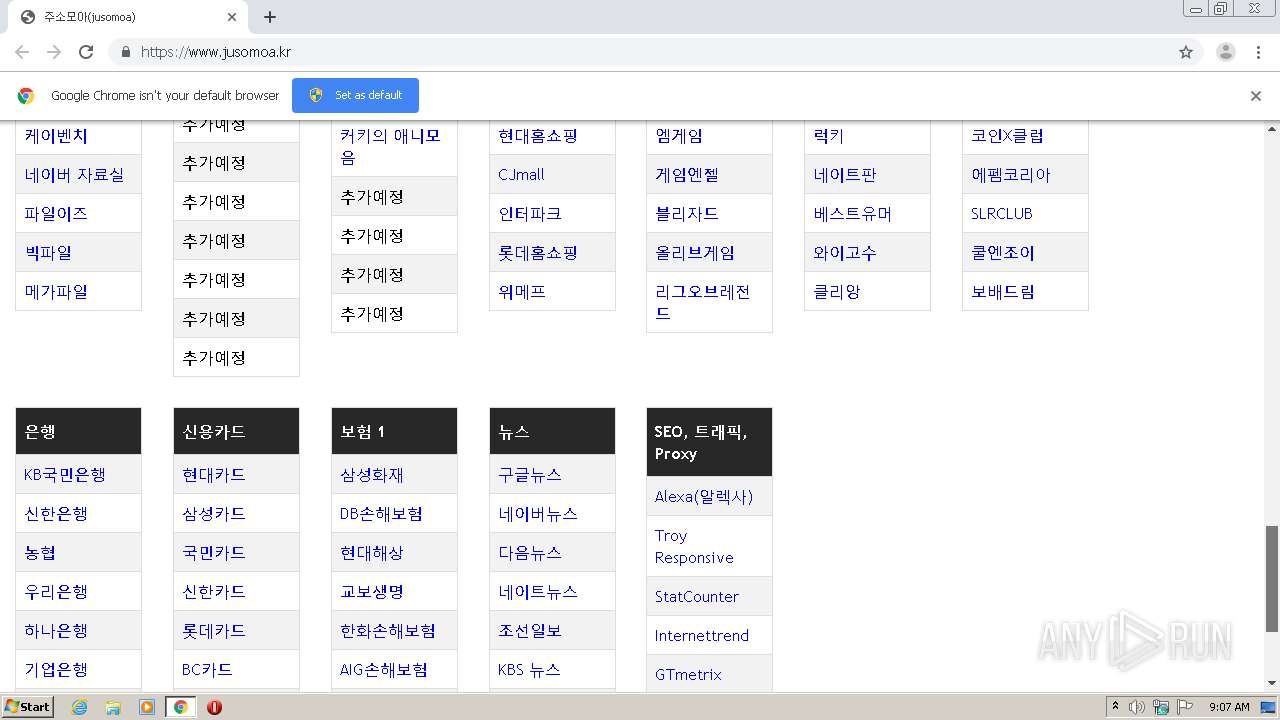The image size is (1280, 720).
Task: Open the 쿨엔조이 link
Action: coord(1003,253)
